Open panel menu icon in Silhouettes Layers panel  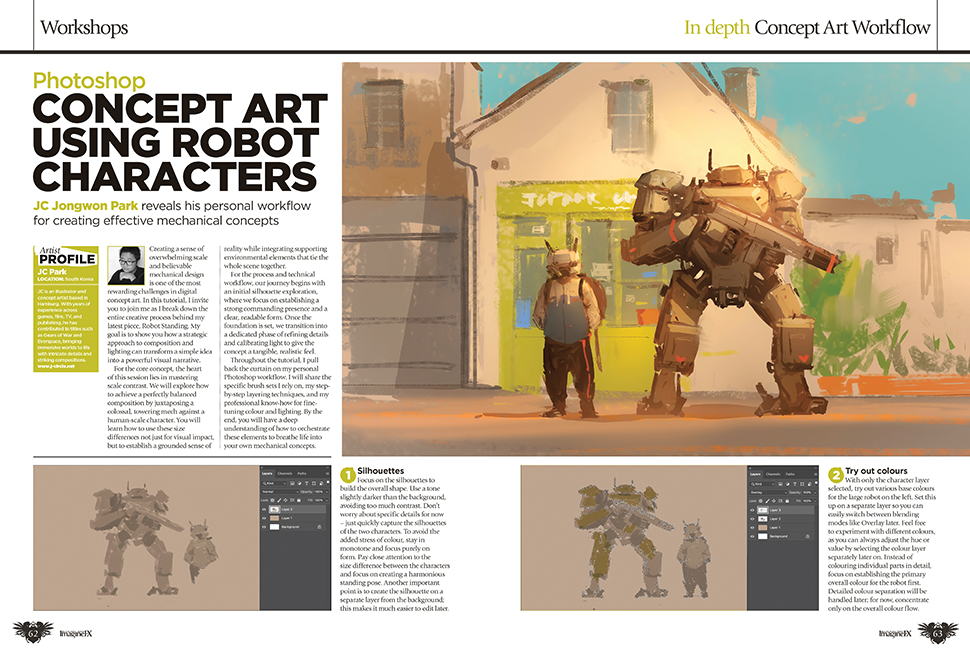click(x=327, y=473)
